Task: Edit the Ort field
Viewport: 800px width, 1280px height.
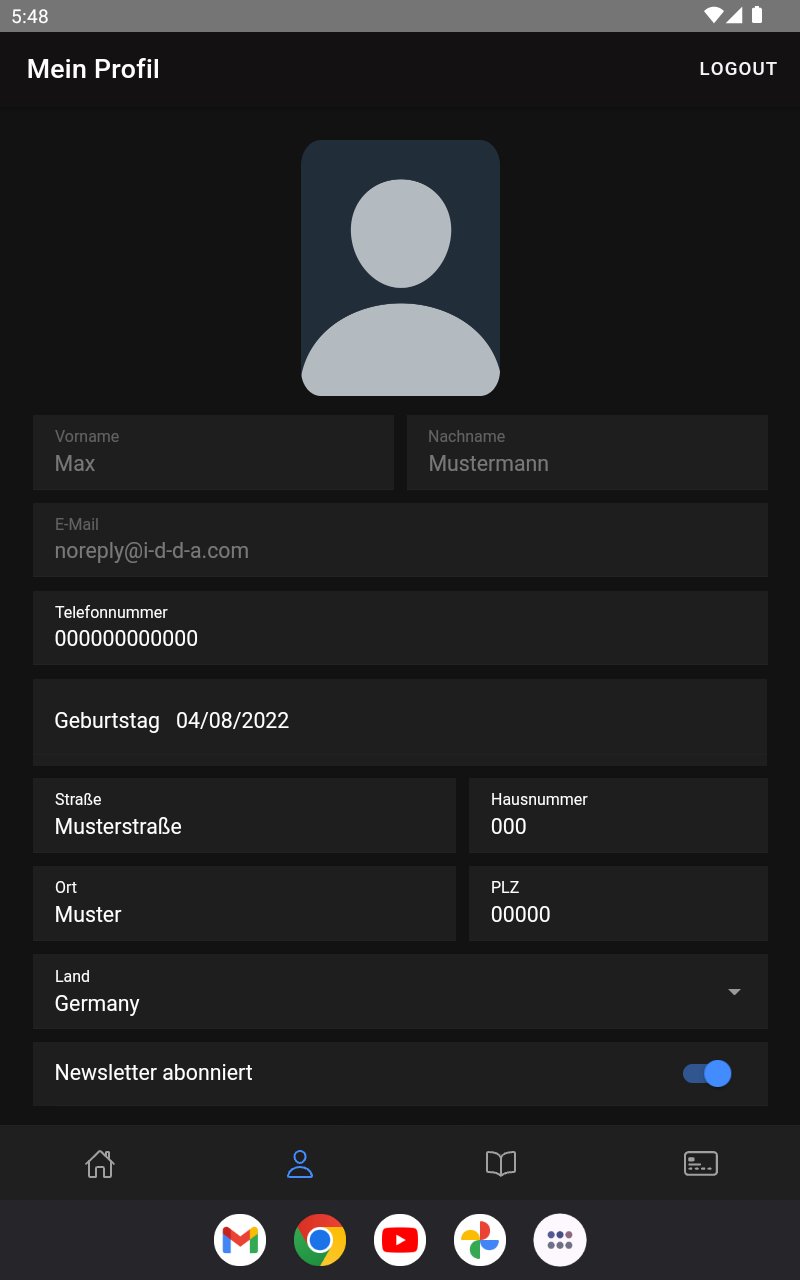Action: (244, 903)
